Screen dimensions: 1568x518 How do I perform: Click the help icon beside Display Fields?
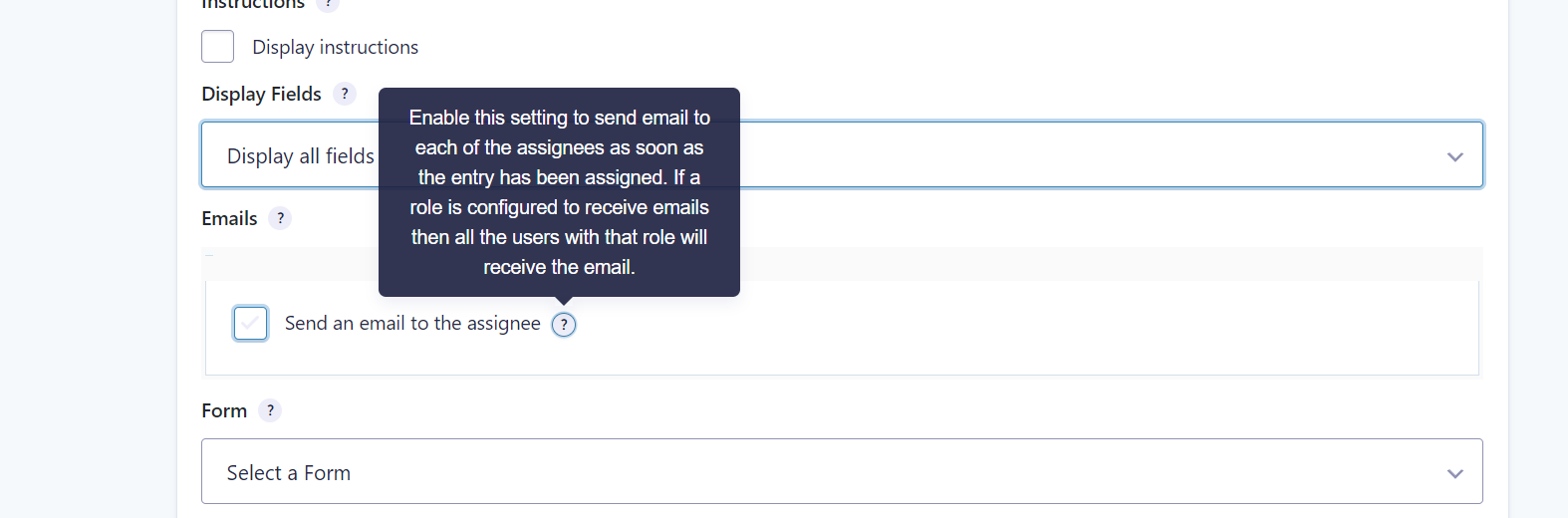coord(345,94)
